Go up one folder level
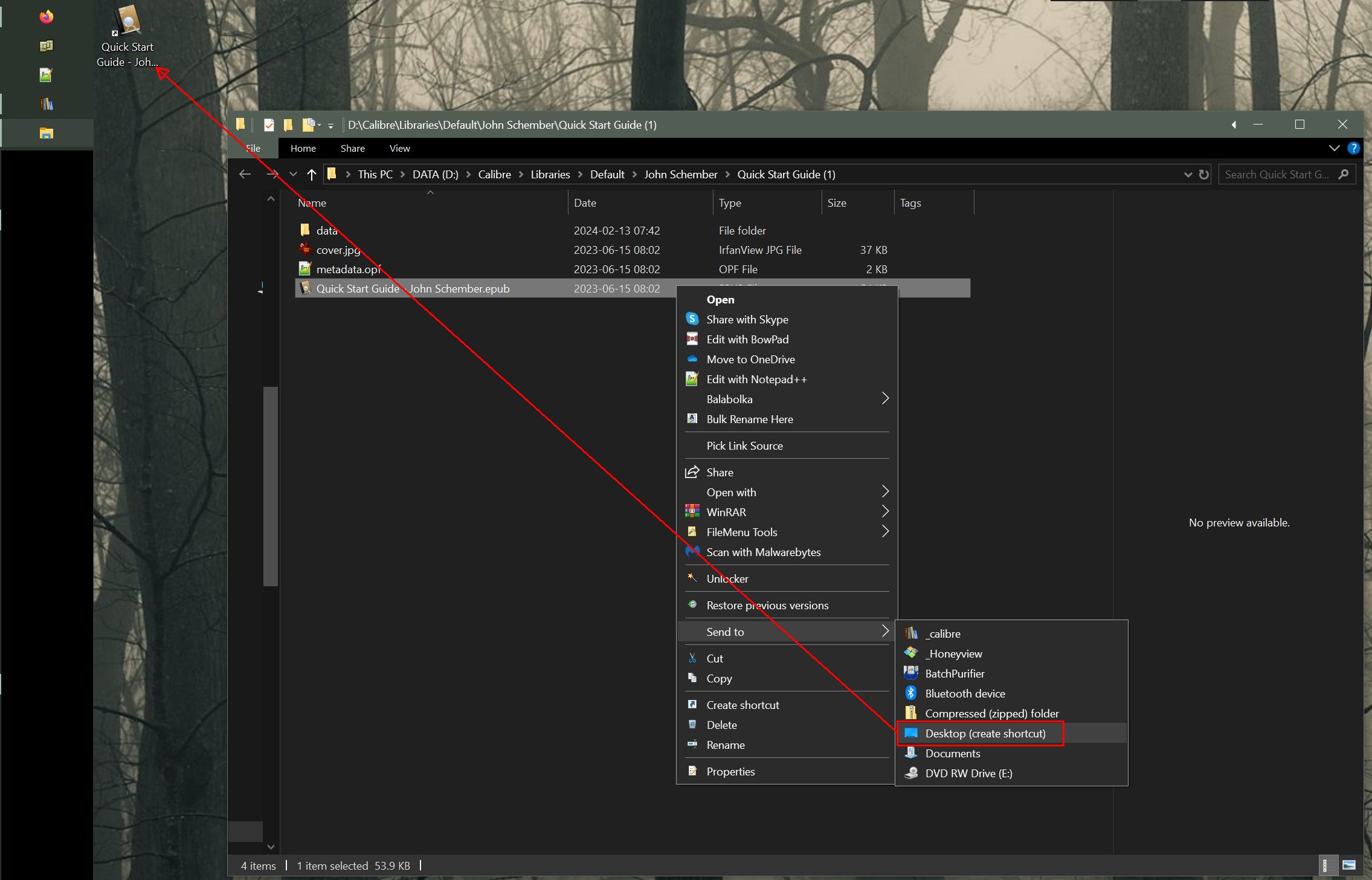Viewport: 1372px width, 880px height. coord(312,175)
